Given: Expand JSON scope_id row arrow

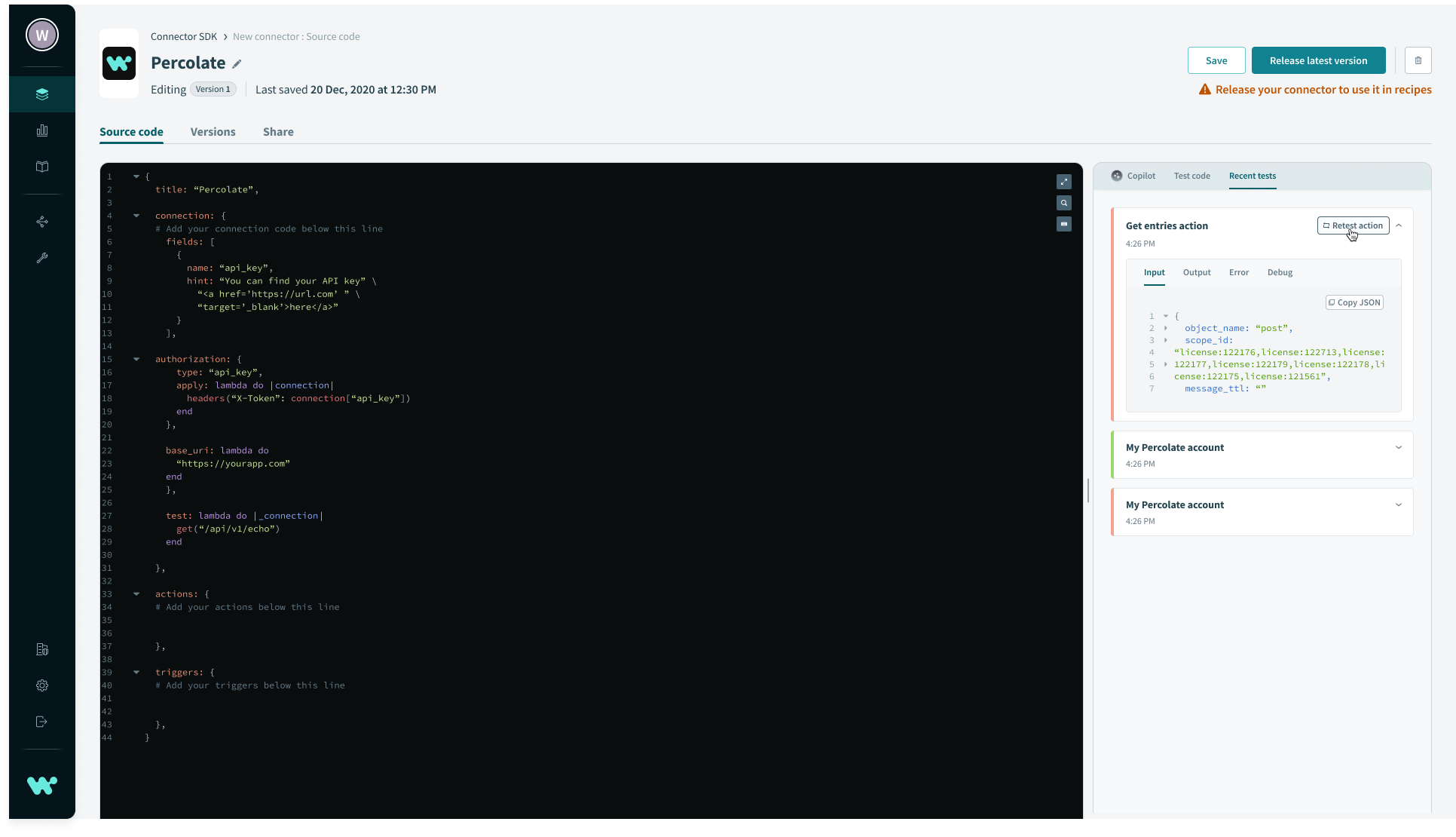Looking at the screenshot, I should (x=1166, y=340).
